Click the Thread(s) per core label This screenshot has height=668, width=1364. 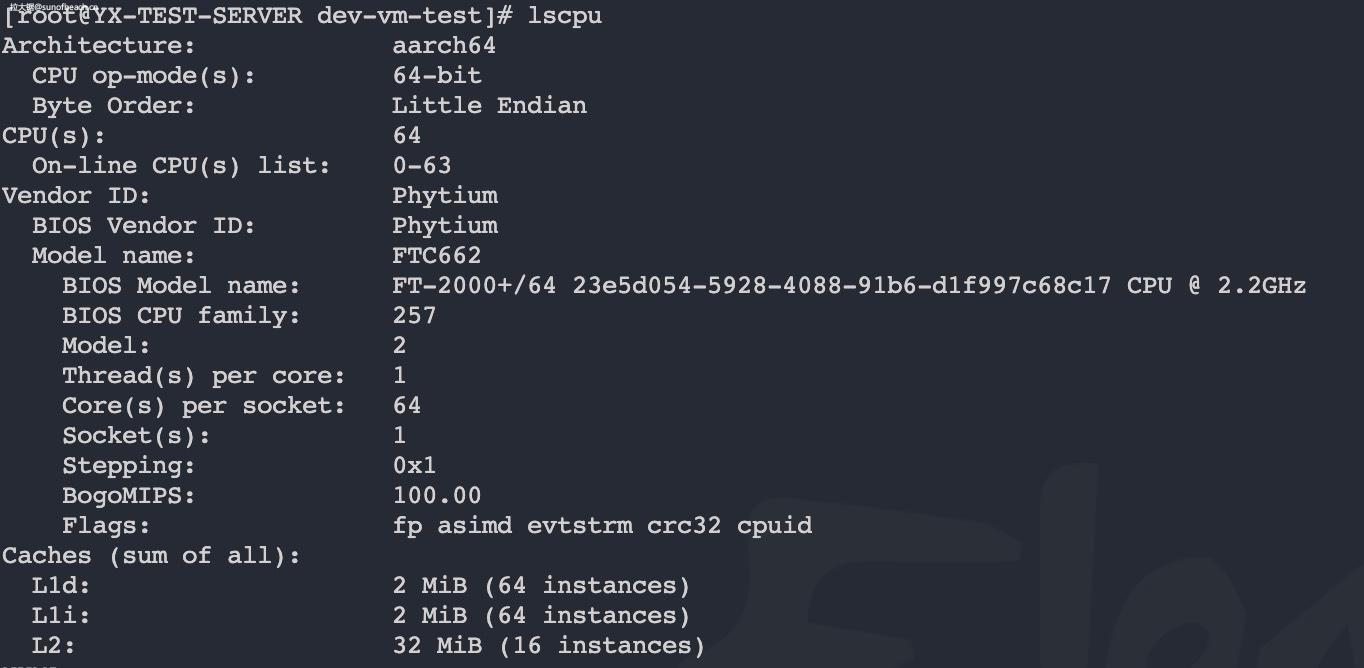203,376
